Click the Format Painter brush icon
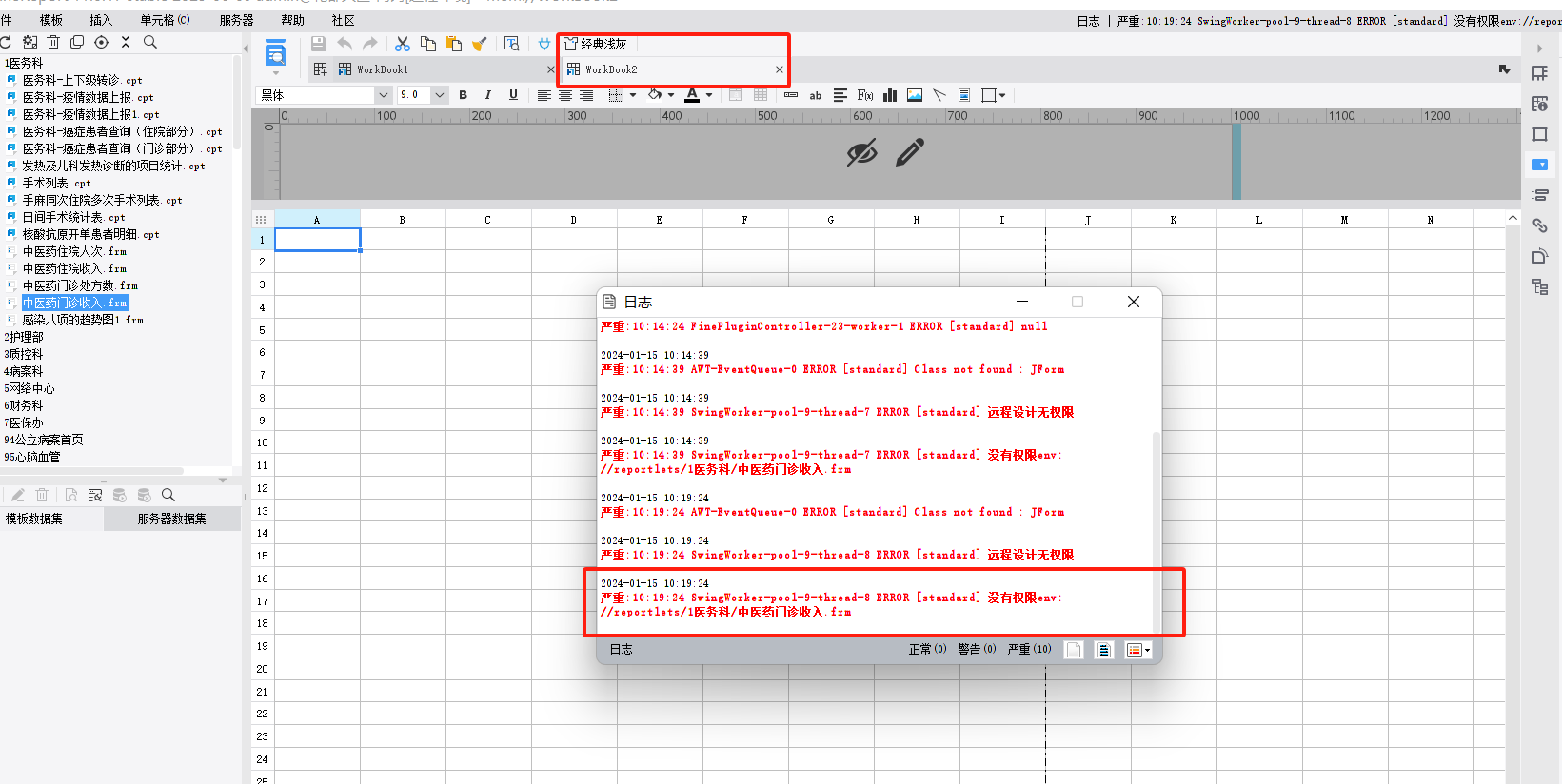Screen dimensions: 1562x784 click(480, 44)
